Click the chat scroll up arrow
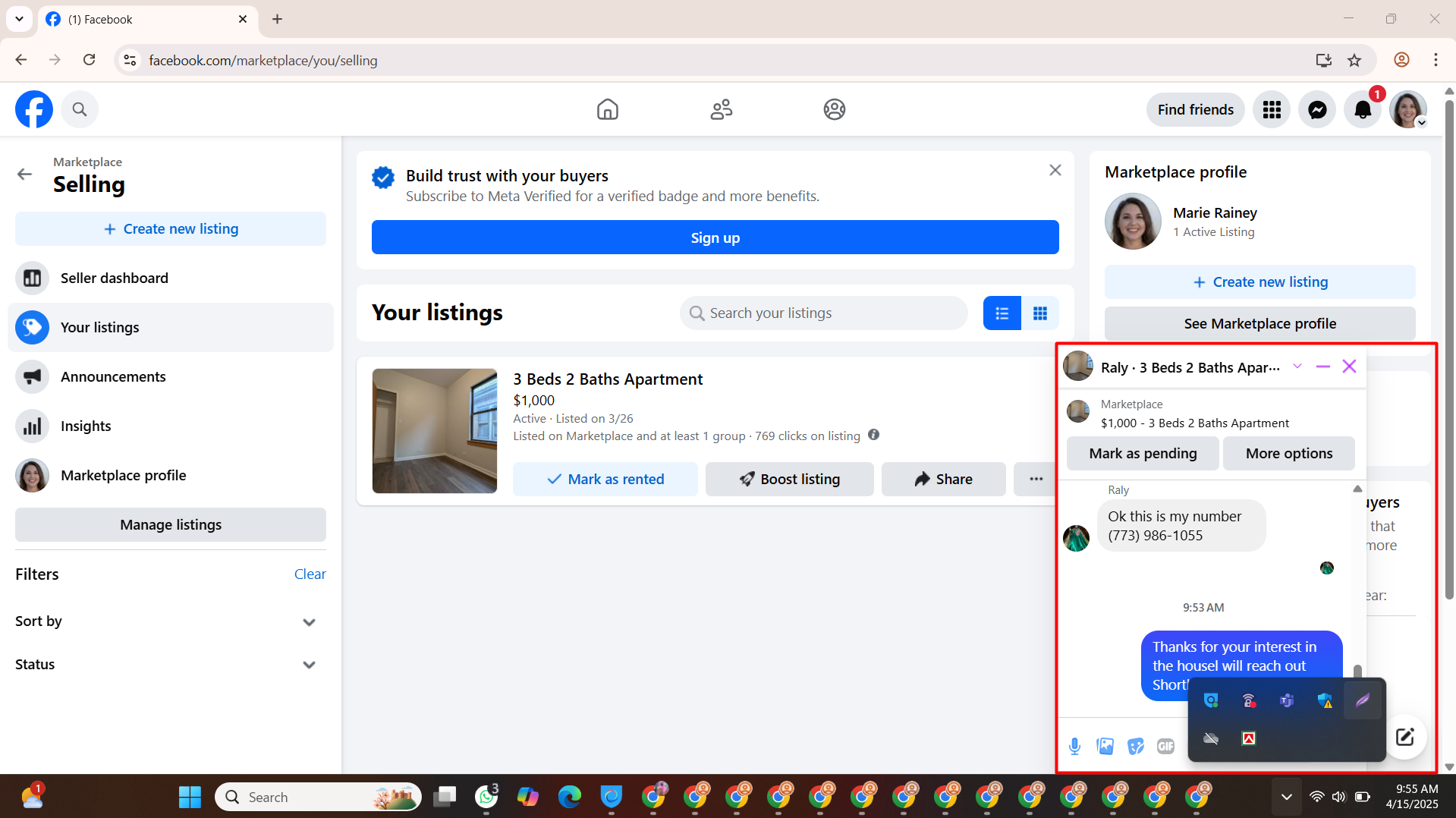 click(x=1357, y=489)
